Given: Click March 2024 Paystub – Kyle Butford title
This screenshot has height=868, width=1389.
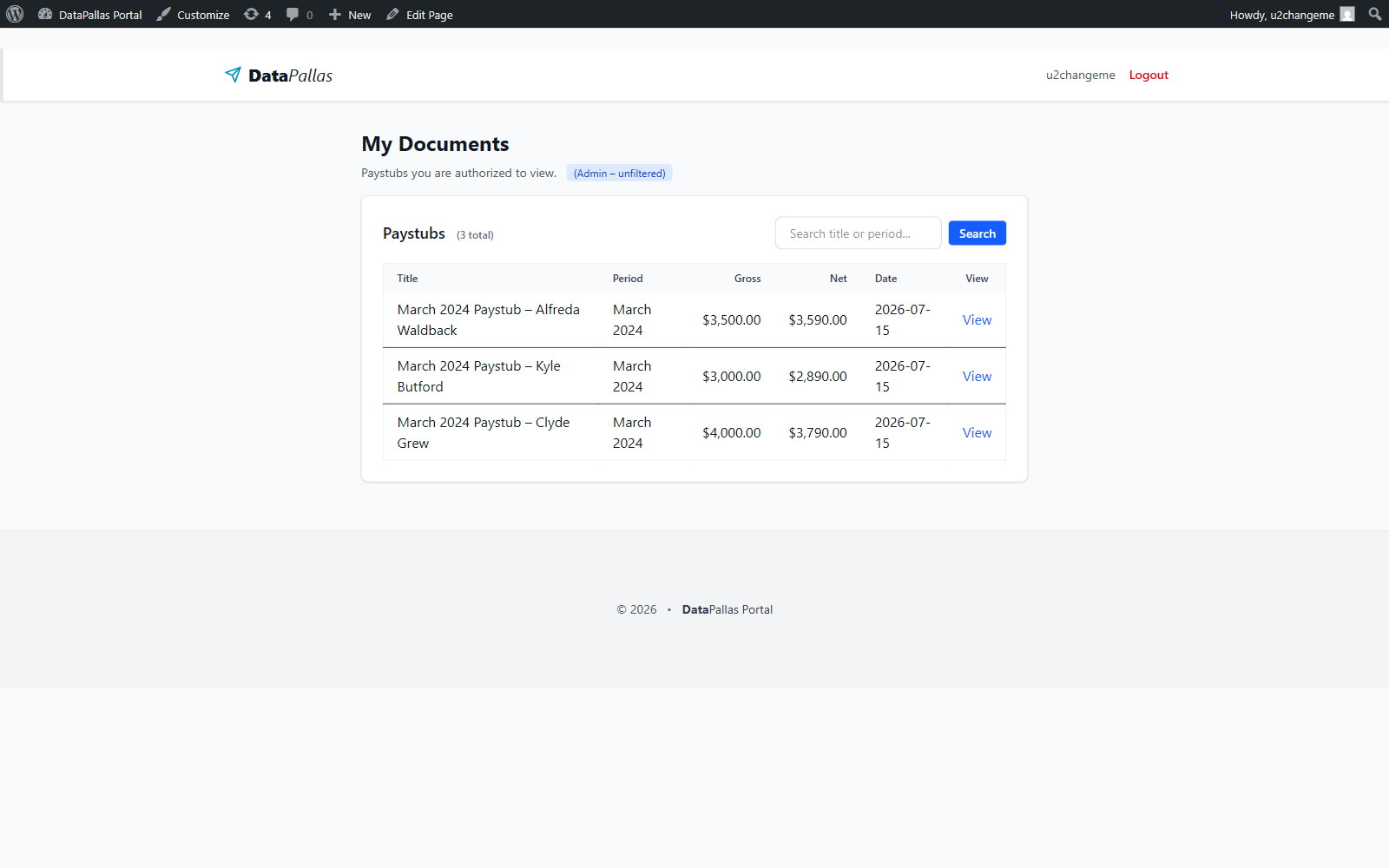Looking at the screenshot, I should click(x=479, y=376).
